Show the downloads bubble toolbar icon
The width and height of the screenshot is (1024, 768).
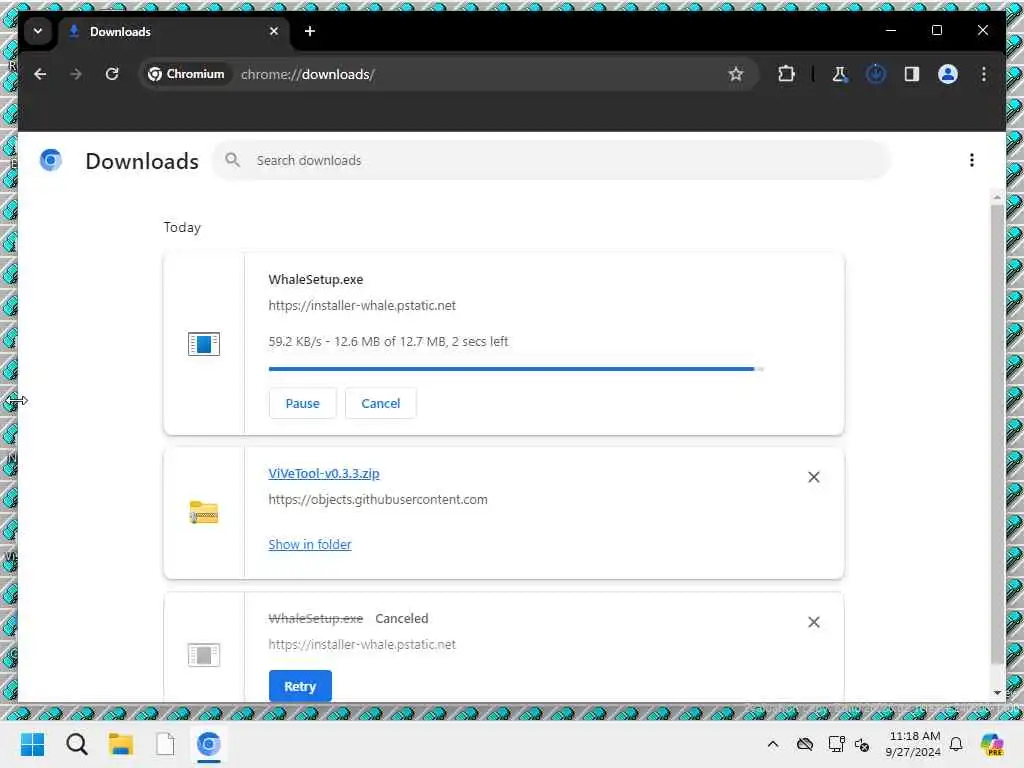(x=876, y=74)
